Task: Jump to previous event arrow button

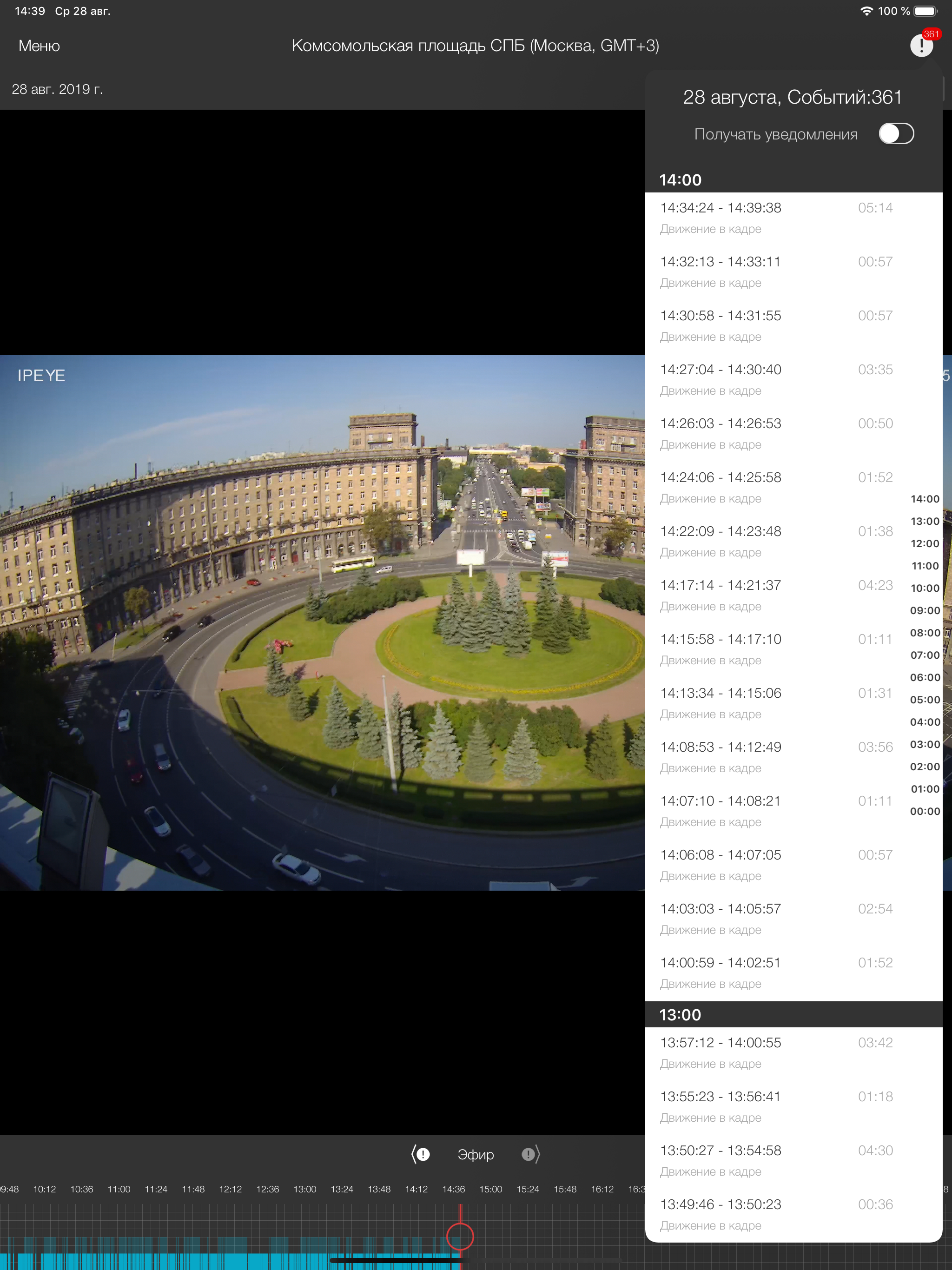Action: 420,1154
